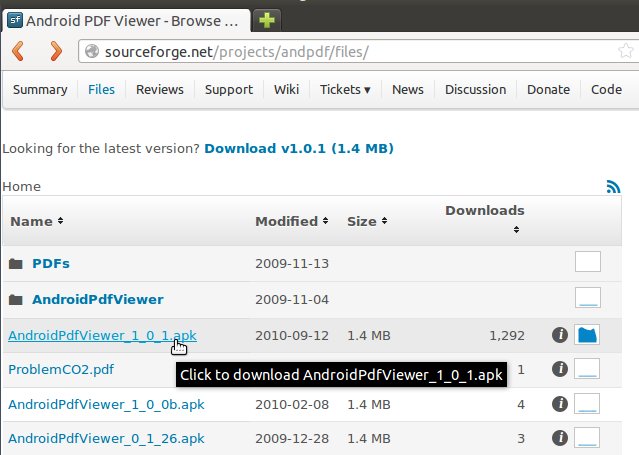Sort files by Downloads column
The image size is (639, 455).
coord(485,219)
